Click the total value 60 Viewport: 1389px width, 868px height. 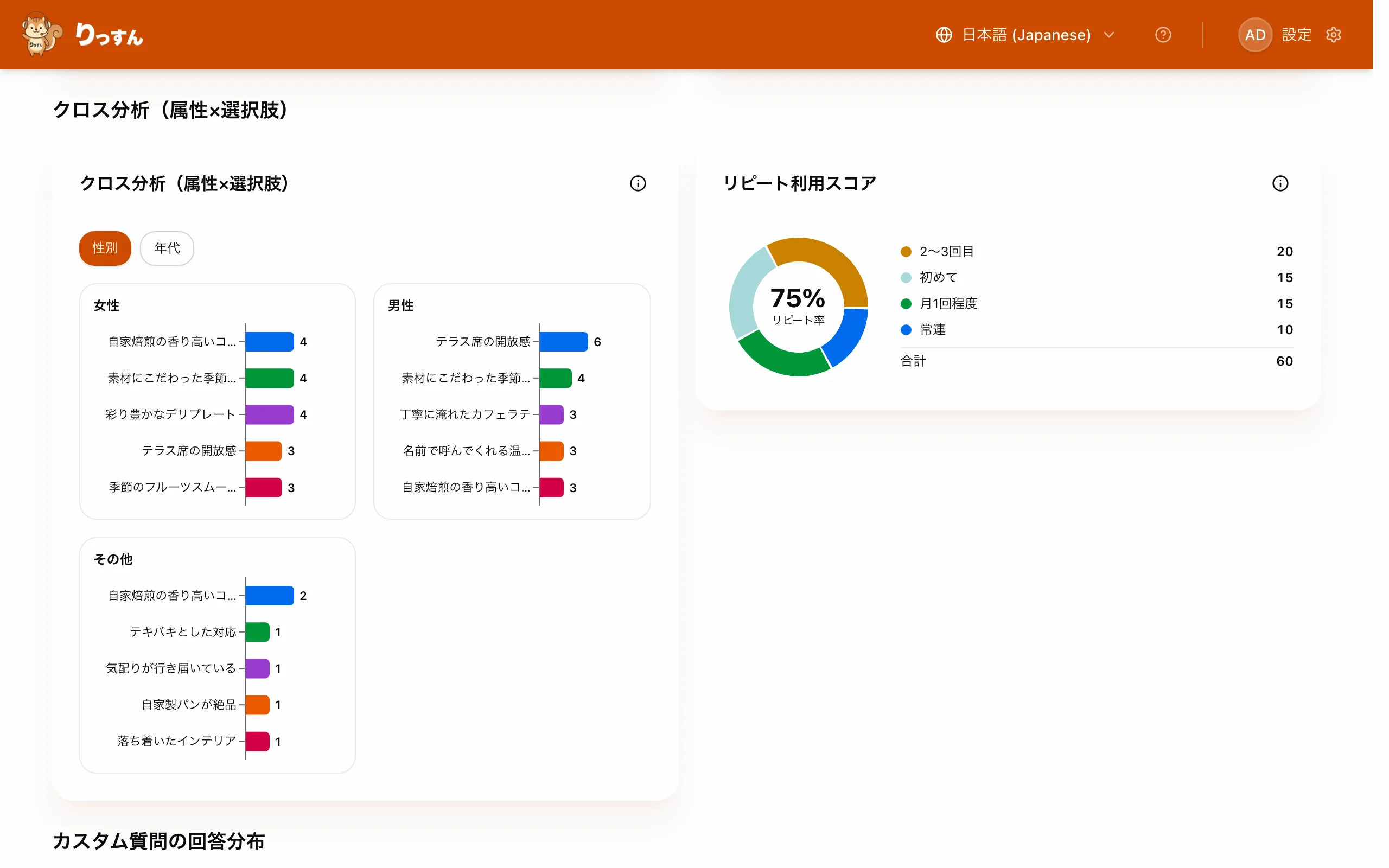[1284, 361]
